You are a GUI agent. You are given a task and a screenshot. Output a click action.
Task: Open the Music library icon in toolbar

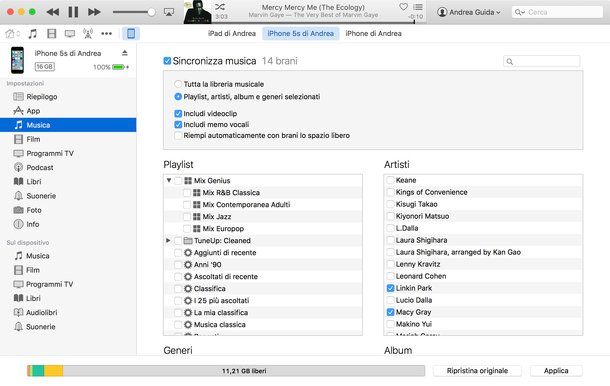[x=33, y=34]
